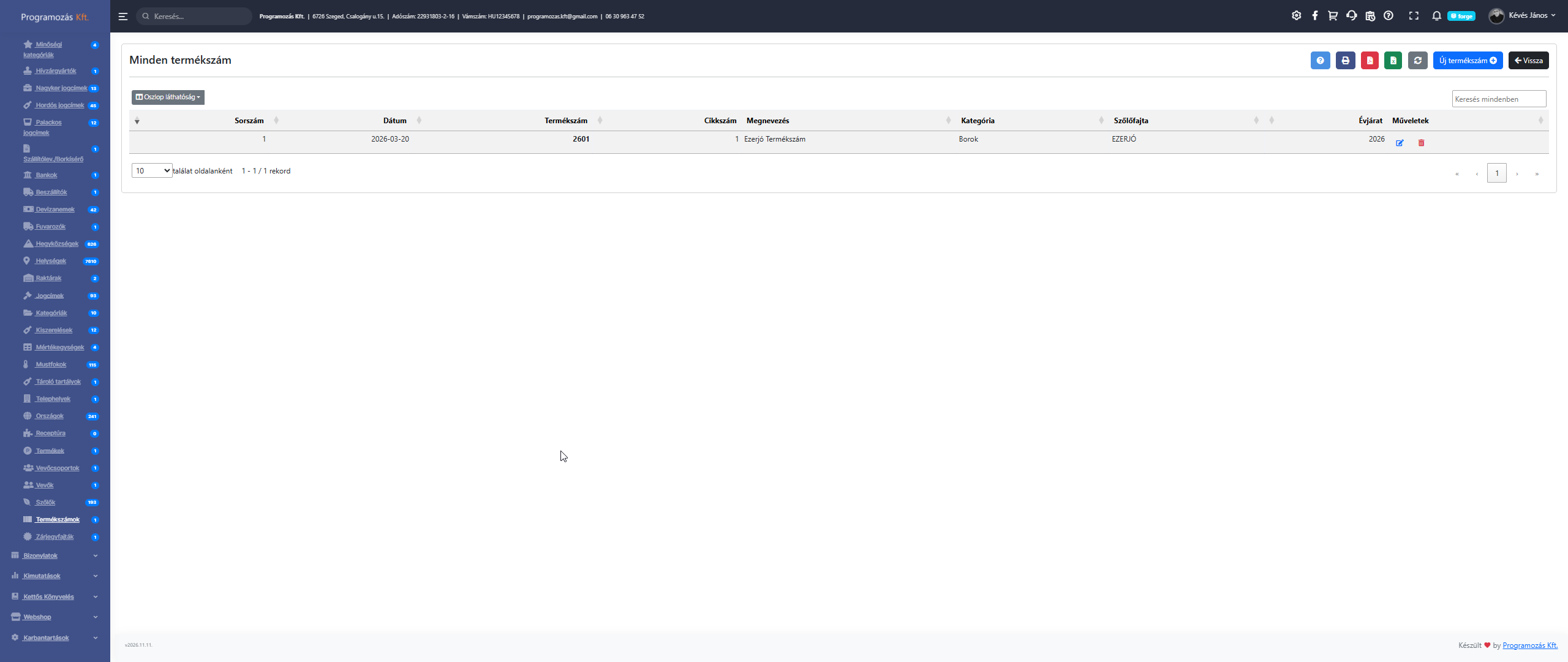Open the Raktárak menu item
The width and height of the screenshot is (1568, 662).
click(48, 278)
